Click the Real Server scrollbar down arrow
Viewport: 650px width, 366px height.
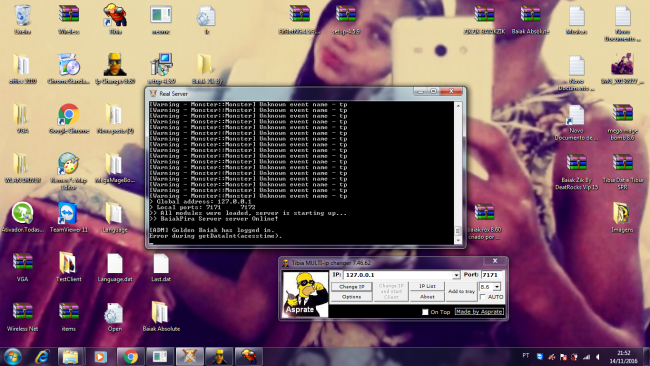tap(458, 240)
